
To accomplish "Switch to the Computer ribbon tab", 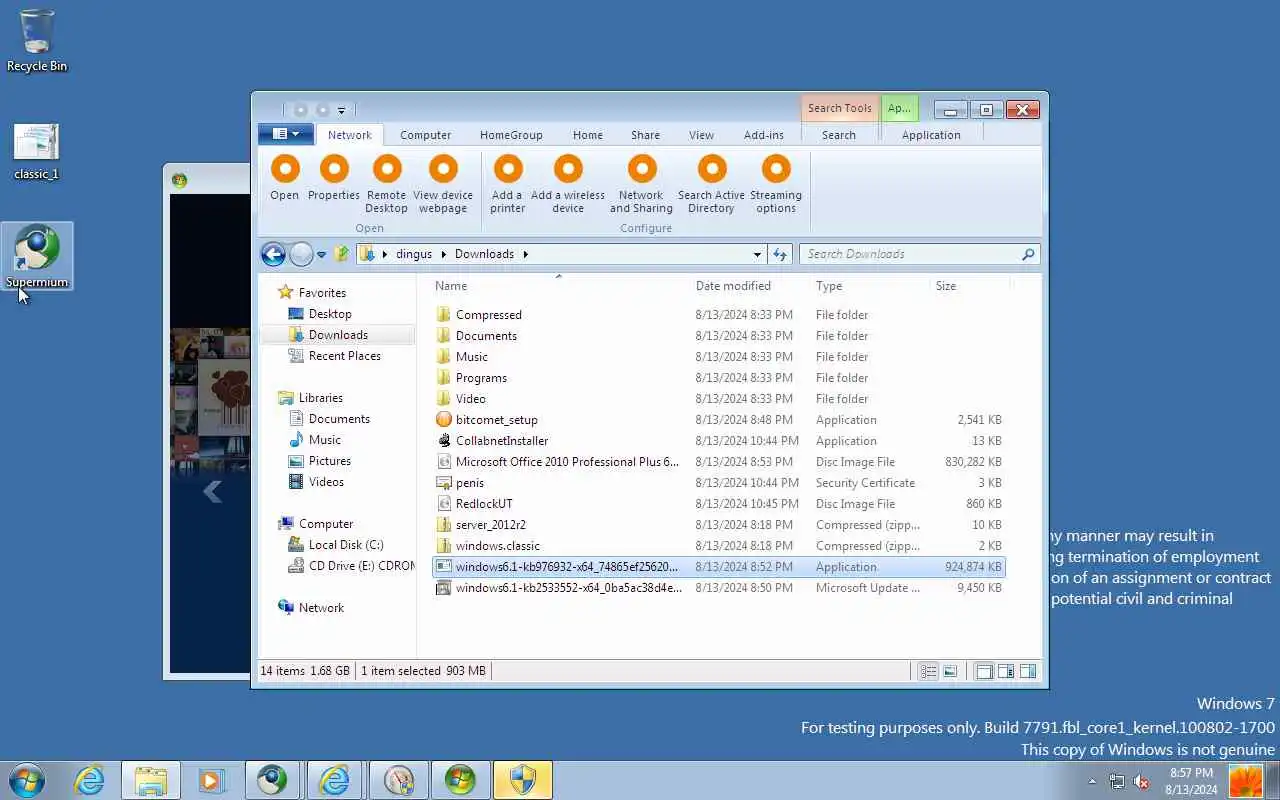I will (x=425, y=135).
